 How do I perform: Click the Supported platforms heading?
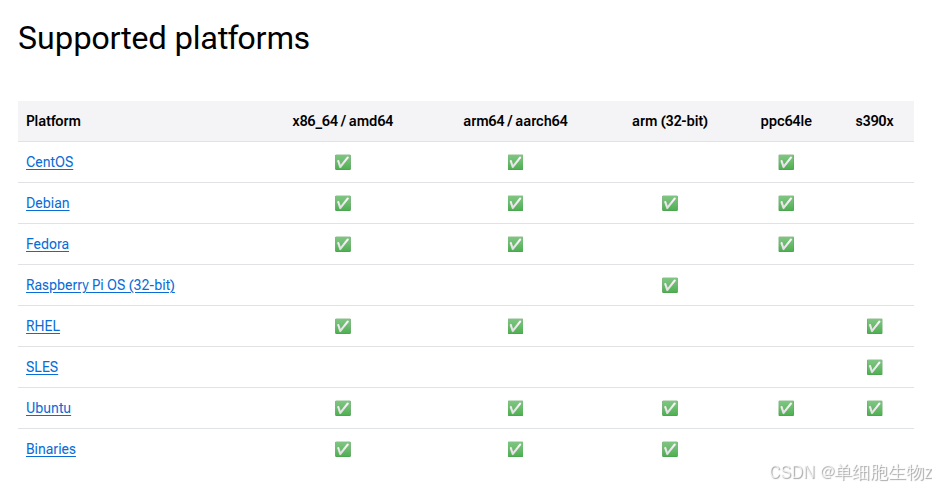coord(164,38)
